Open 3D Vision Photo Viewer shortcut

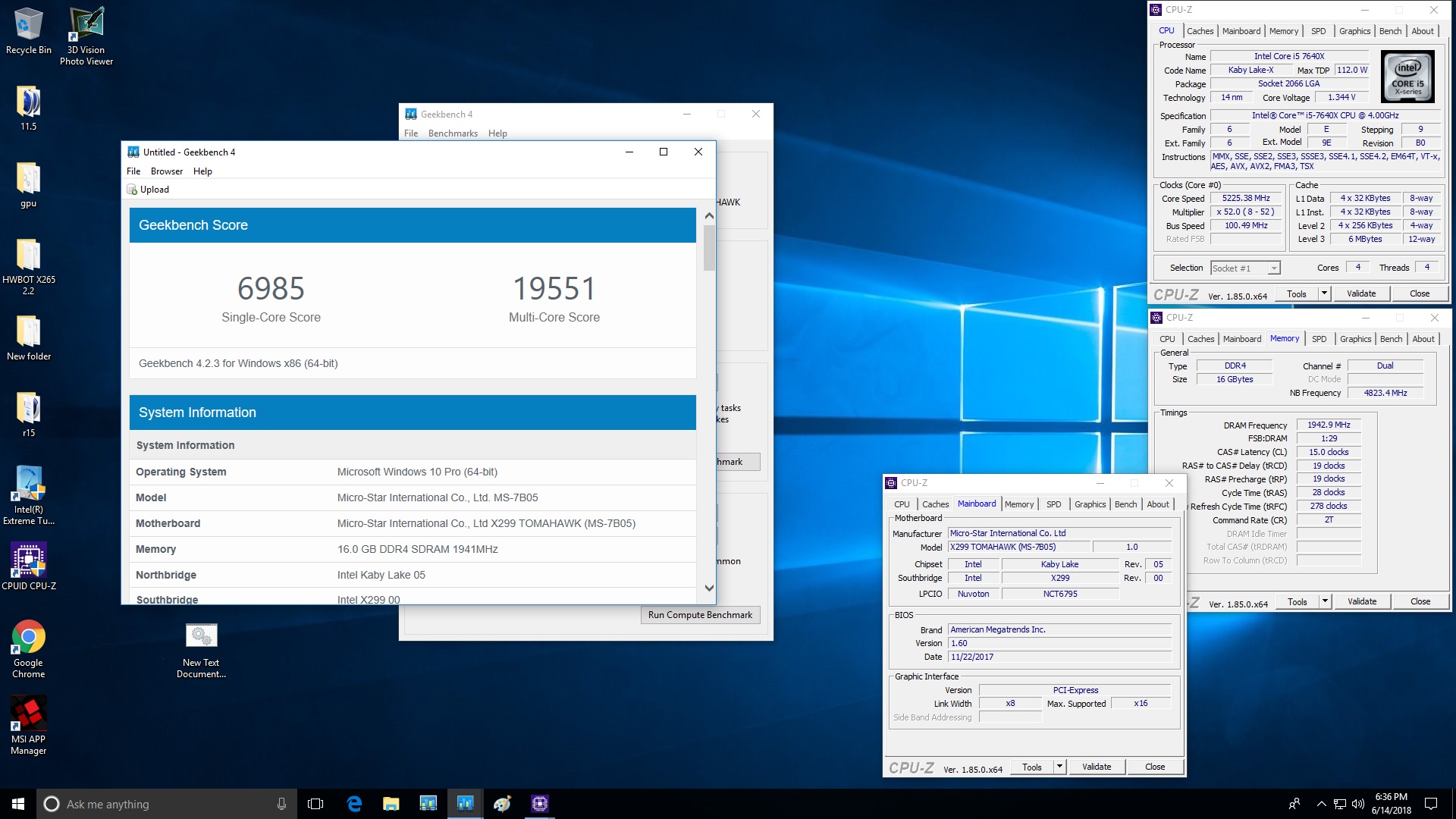point(86,36)
